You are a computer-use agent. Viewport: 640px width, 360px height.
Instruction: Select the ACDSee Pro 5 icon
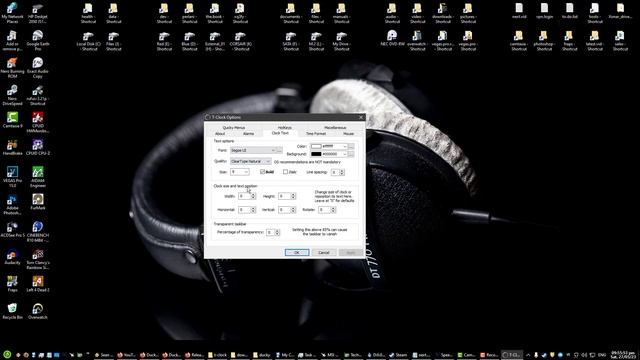(x=12, y=229)
